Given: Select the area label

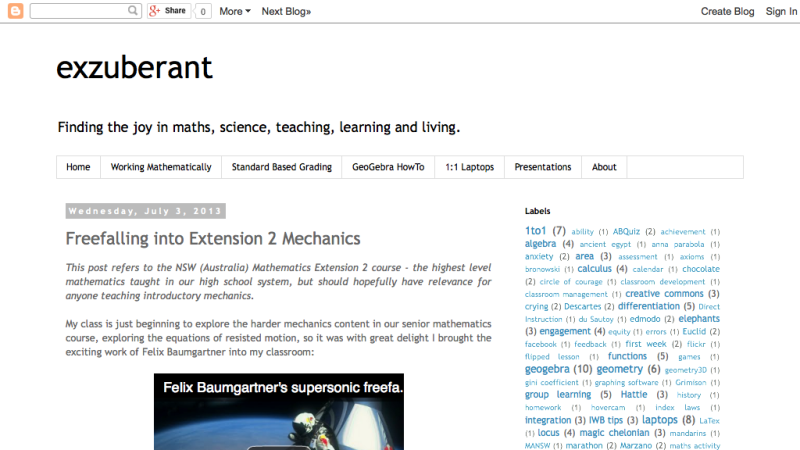Looking at the screenshot, I should [x=584, y=256].
